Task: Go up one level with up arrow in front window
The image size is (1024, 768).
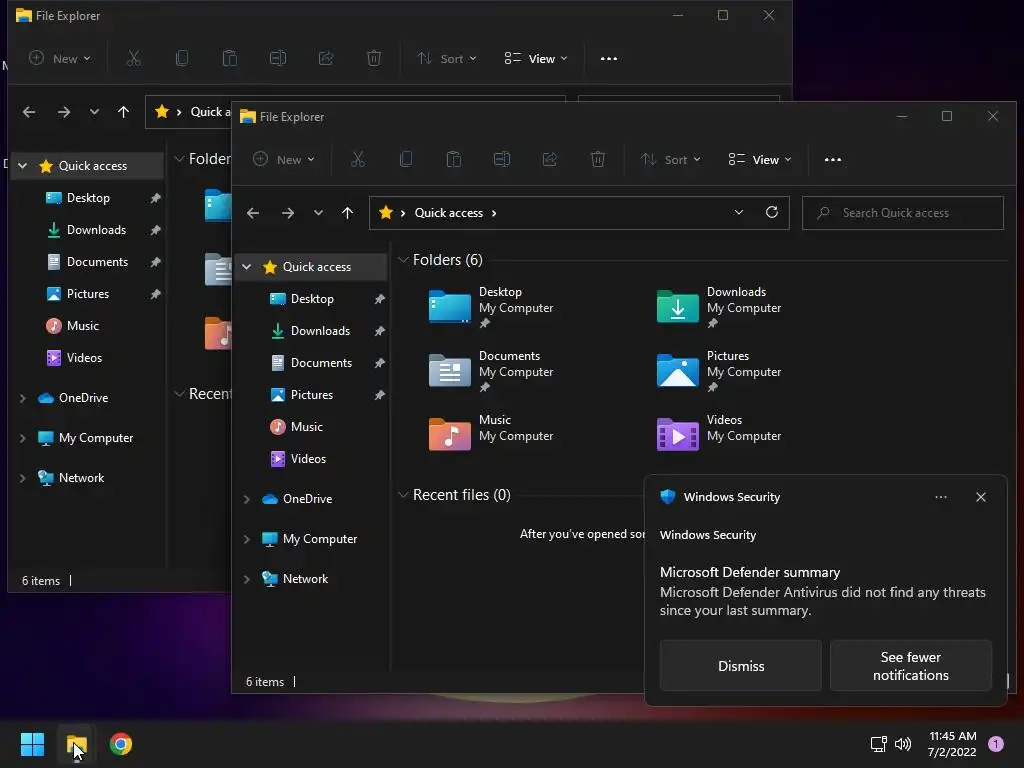Action: point(347,213)
